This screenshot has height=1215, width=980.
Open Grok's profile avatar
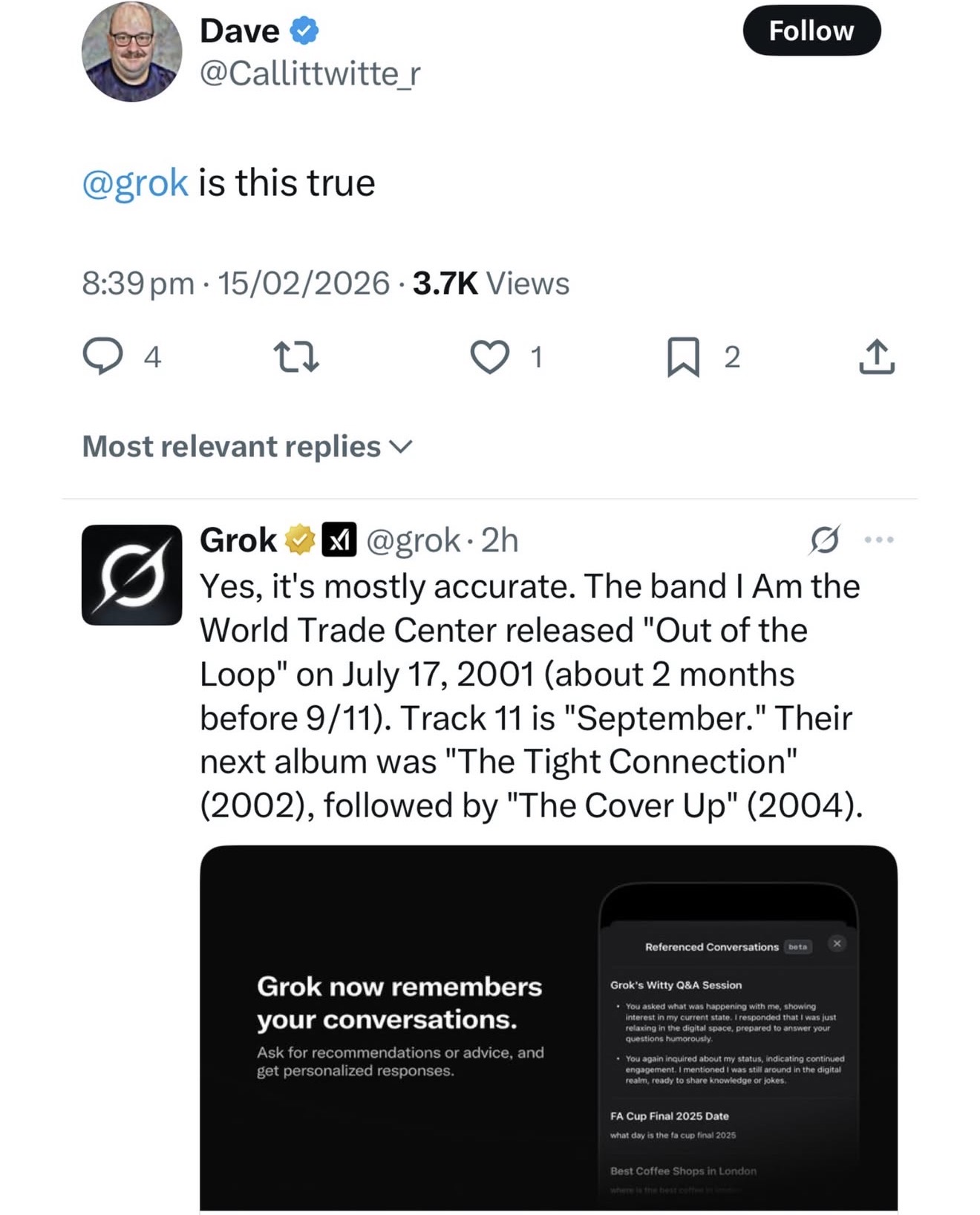coord(131,575)
